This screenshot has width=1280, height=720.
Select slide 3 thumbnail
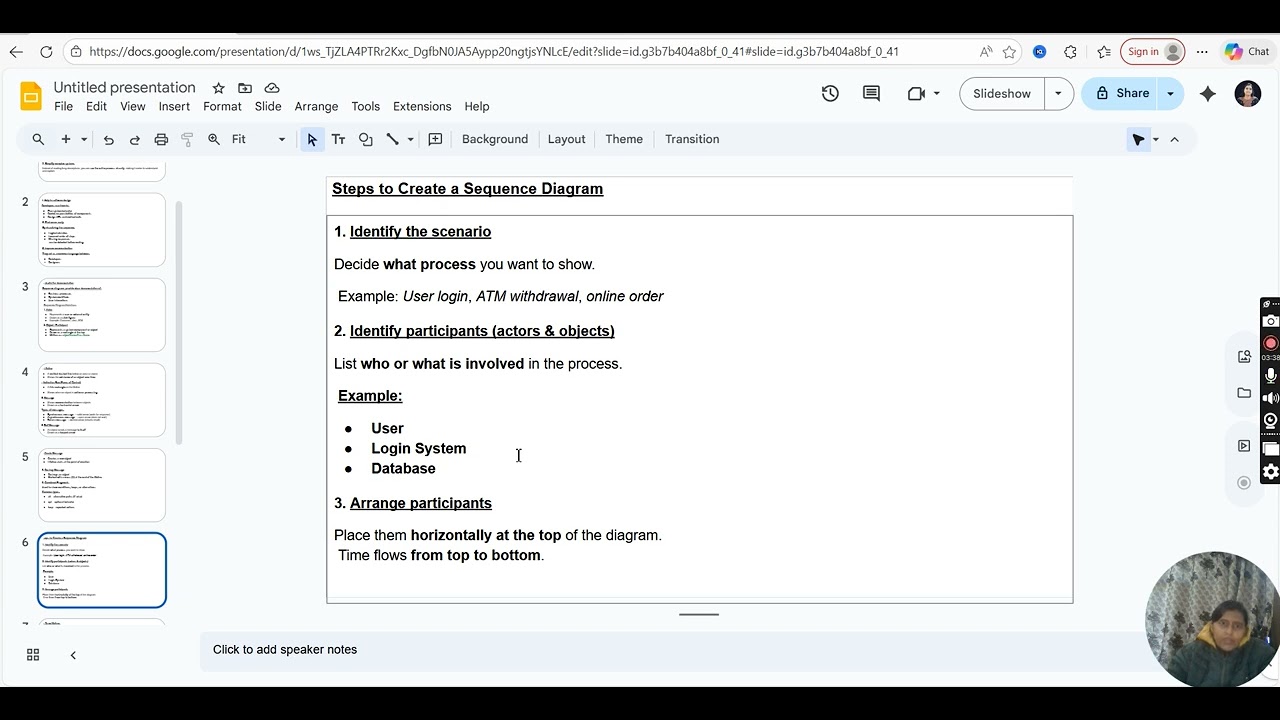point(102,314)
